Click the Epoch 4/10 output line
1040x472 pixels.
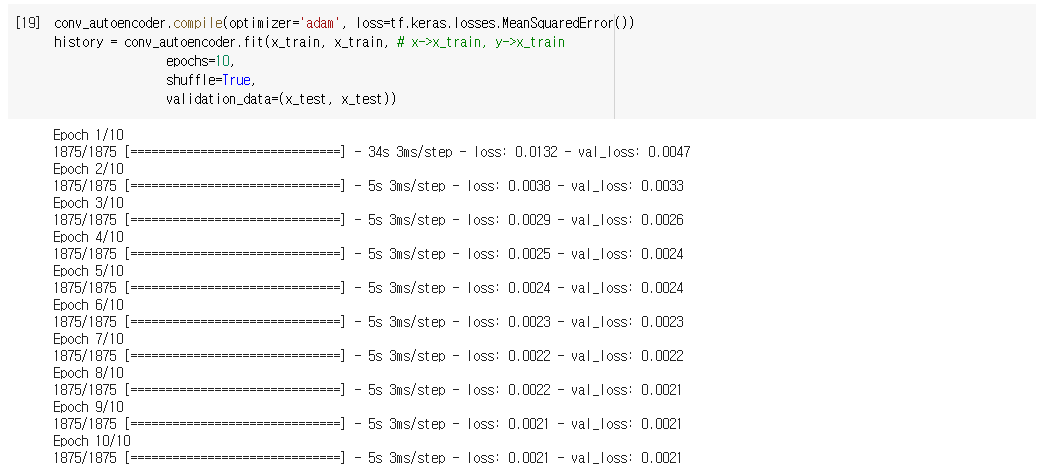pos(88,237)
